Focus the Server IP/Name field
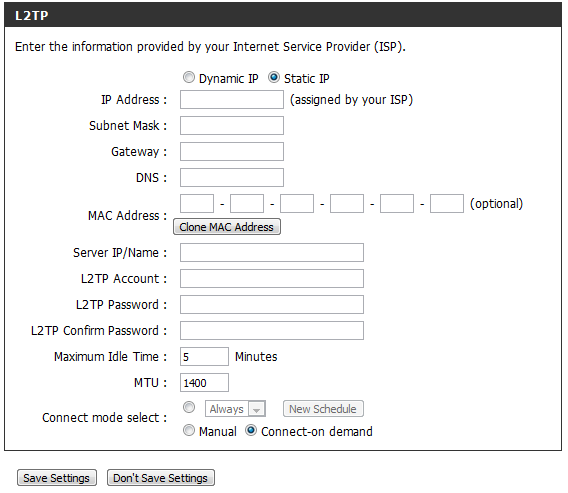Viewport: 568px width, 493px height. point(272,252)
